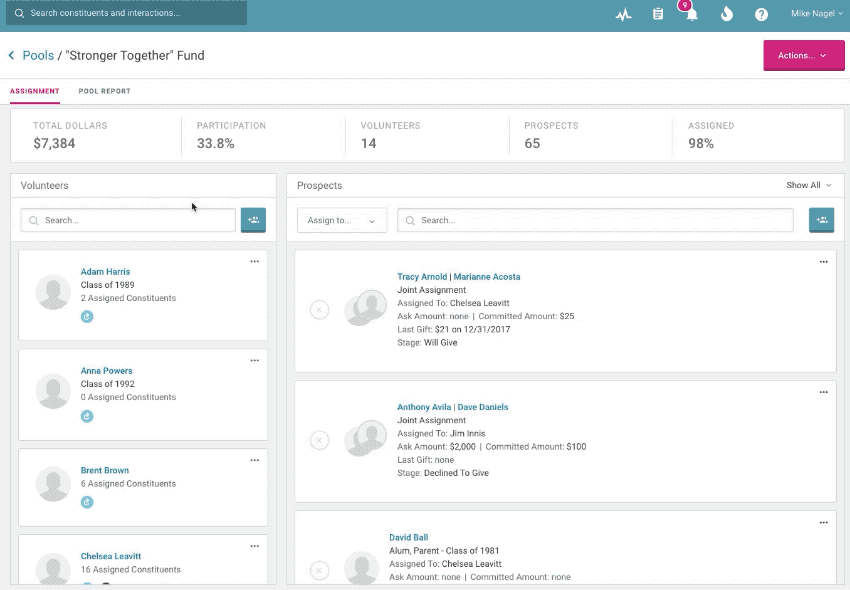Open the help question mark icon
The width and height of the screenshot is (850, 590).
pos(761,14)
